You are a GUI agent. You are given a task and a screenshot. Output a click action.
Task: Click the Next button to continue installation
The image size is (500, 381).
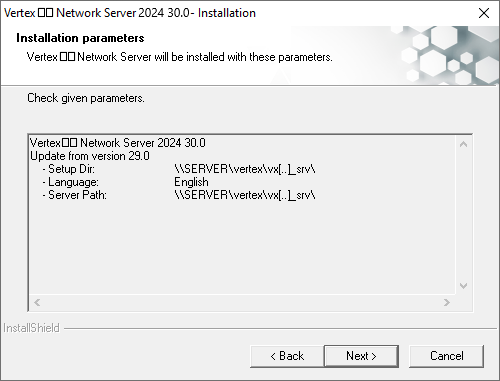[x=361, y=356]
